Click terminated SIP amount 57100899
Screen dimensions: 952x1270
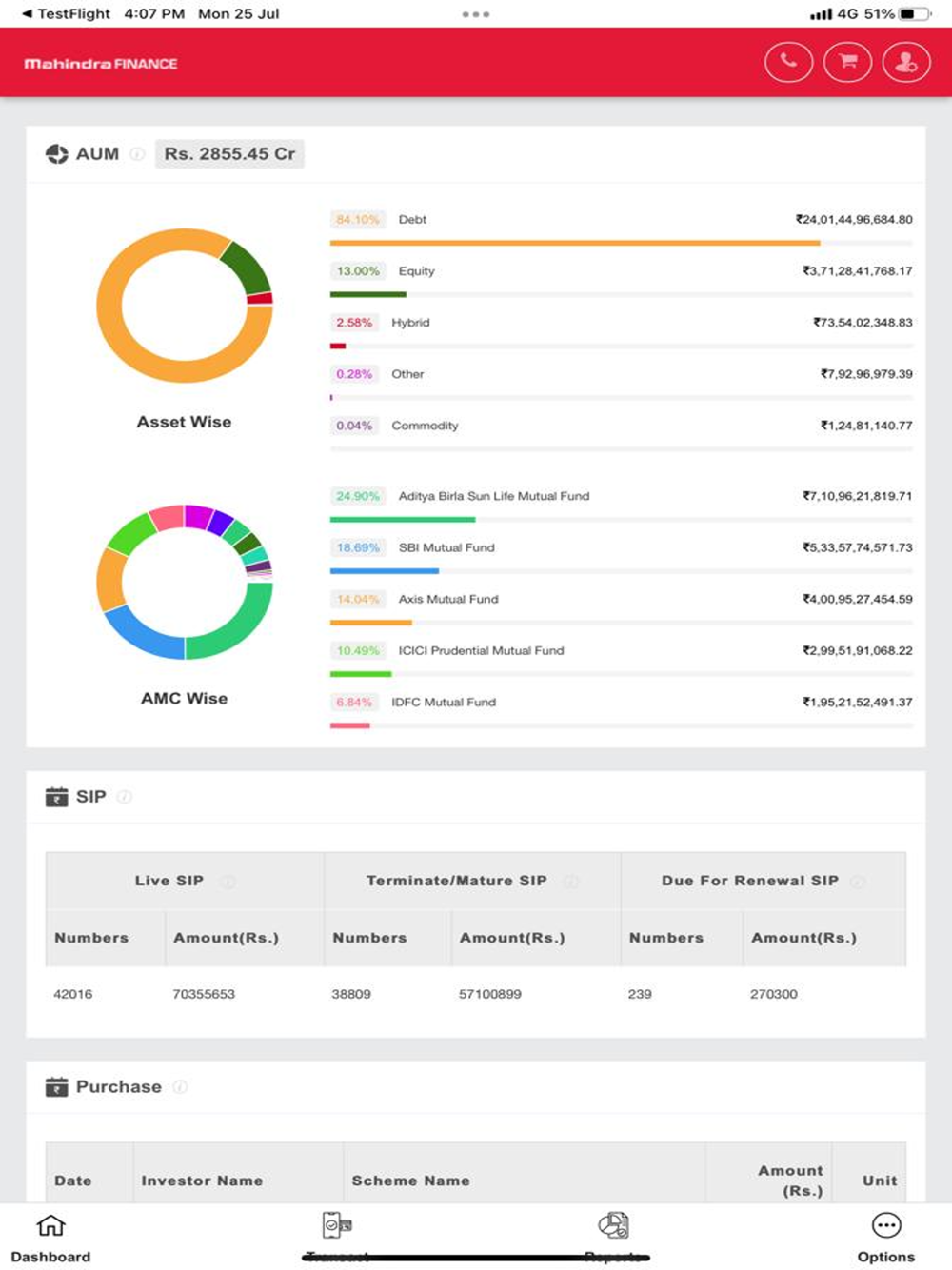490,994
